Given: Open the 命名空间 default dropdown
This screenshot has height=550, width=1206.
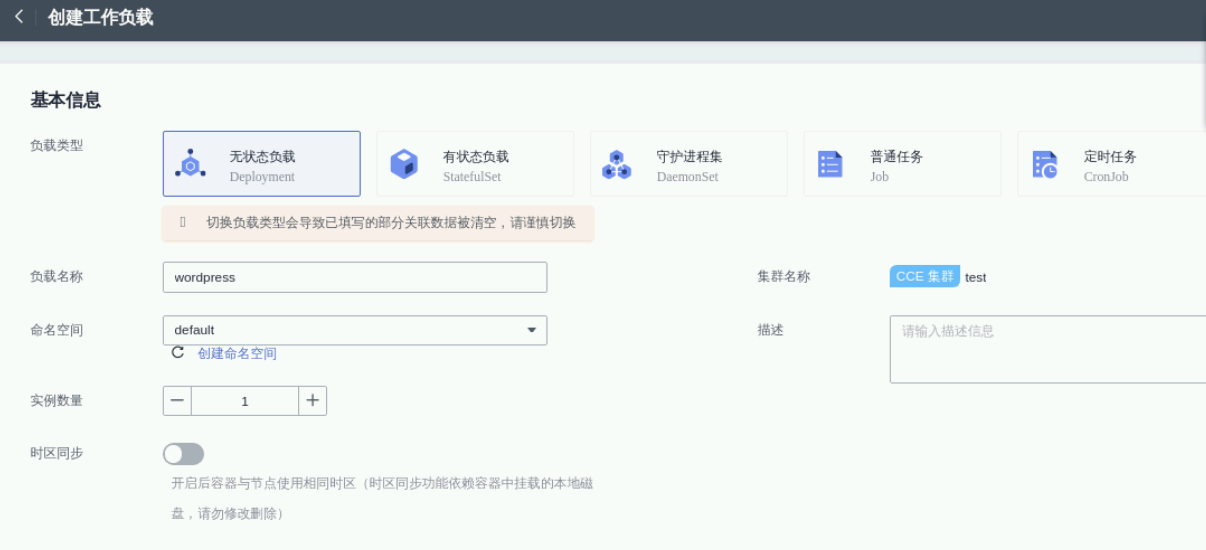Looking at the screenshot, I should click(x=354, y=330).
